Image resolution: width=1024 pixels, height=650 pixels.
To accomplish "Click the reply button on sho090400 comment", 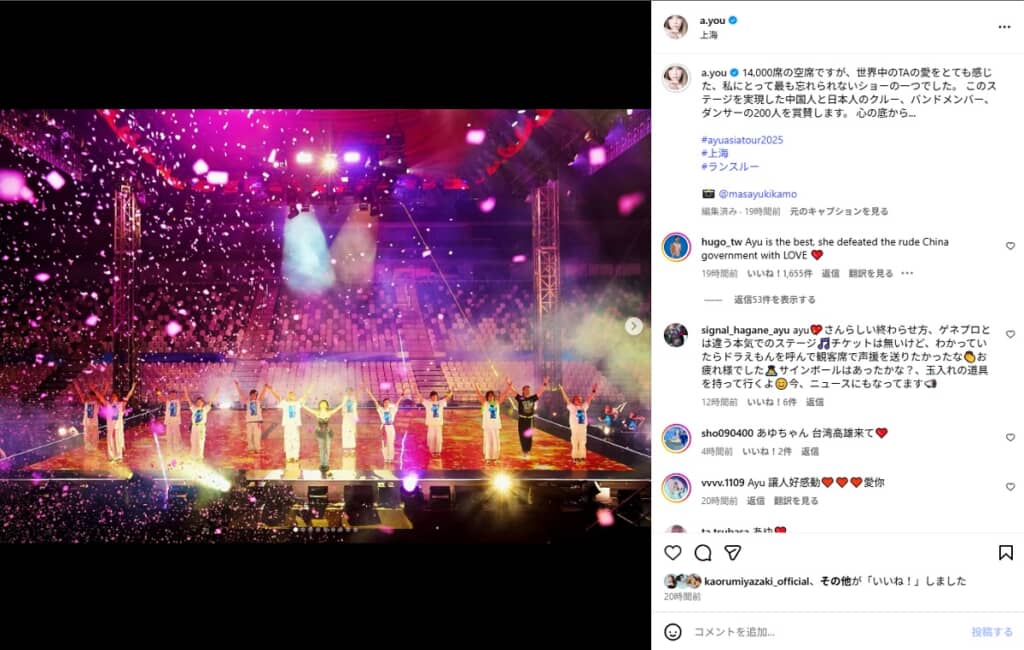I will (x=810, y=451).
